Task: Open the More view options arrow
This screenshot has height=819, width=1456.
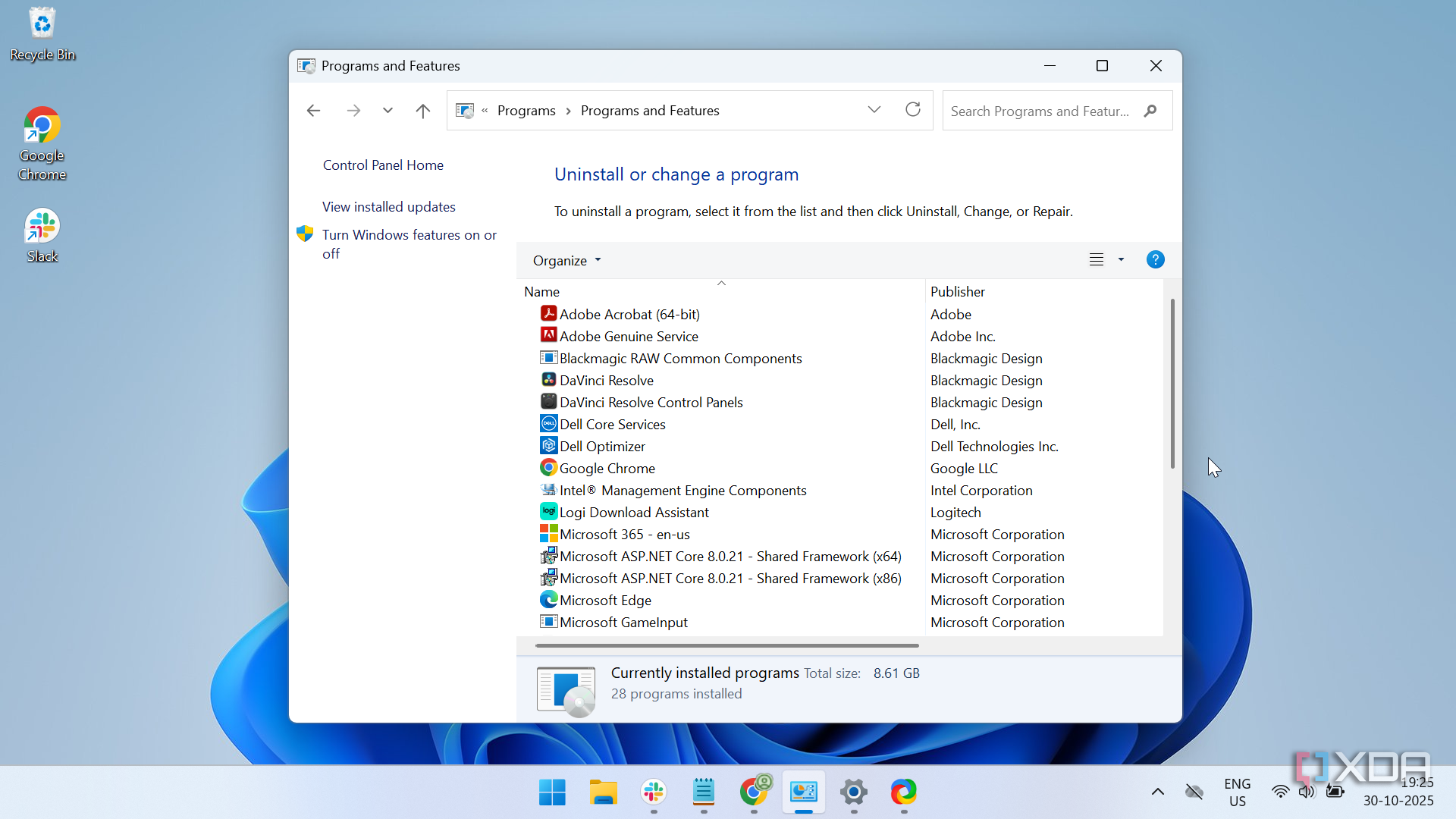Action: 1121,260
